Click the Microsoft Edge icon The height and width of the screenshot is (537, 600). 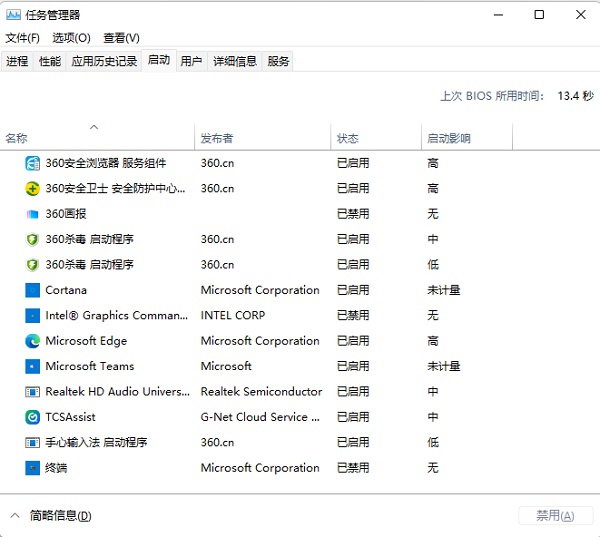tap(32, 341)
